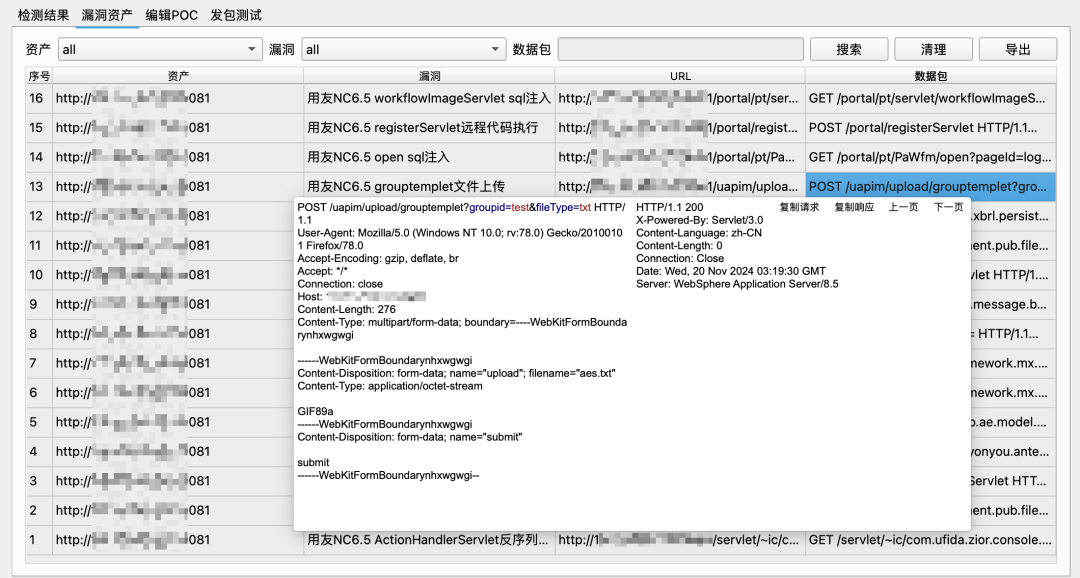The width and height of the screenshot is (1080, 578).
Task: Click packet cell POST /portal/registerServlet HTTP/1.1
Action: [x=931, y=127]
